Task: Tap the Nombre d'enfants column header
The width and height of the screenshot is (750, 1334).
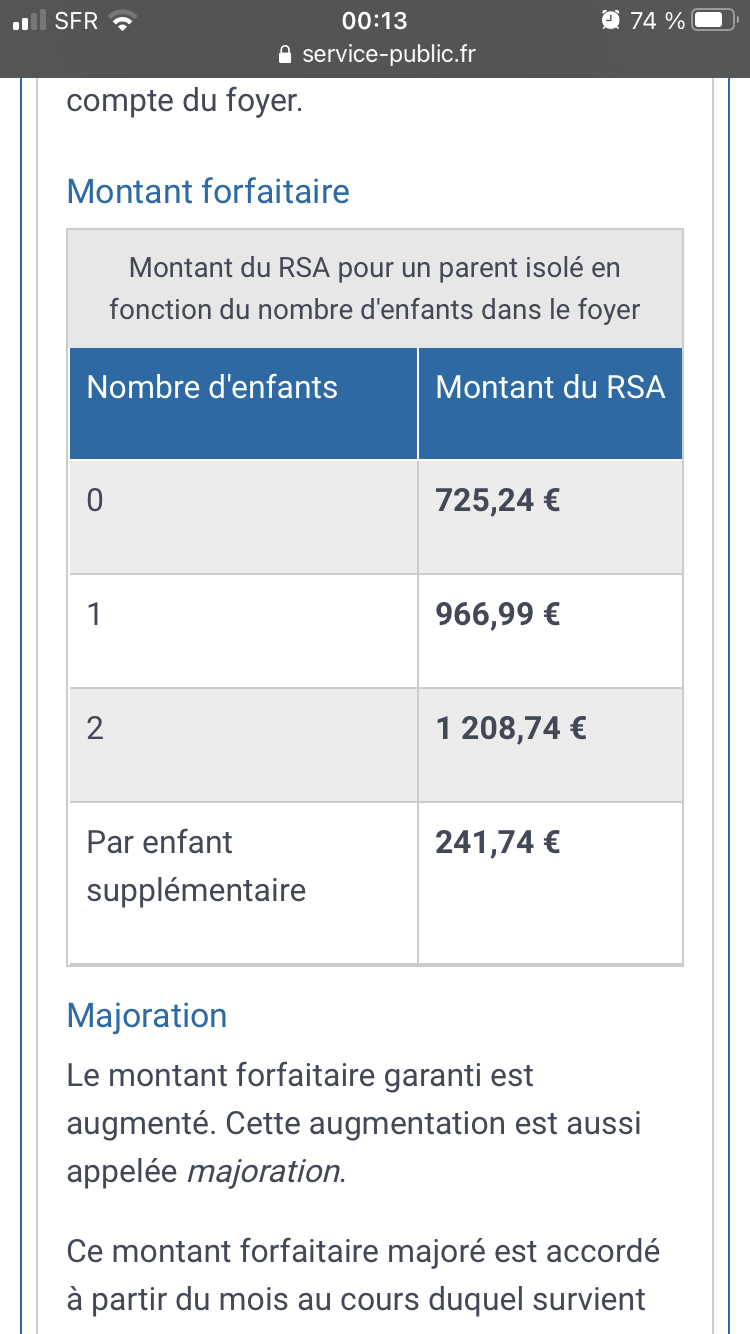Action: pos(212,388)
